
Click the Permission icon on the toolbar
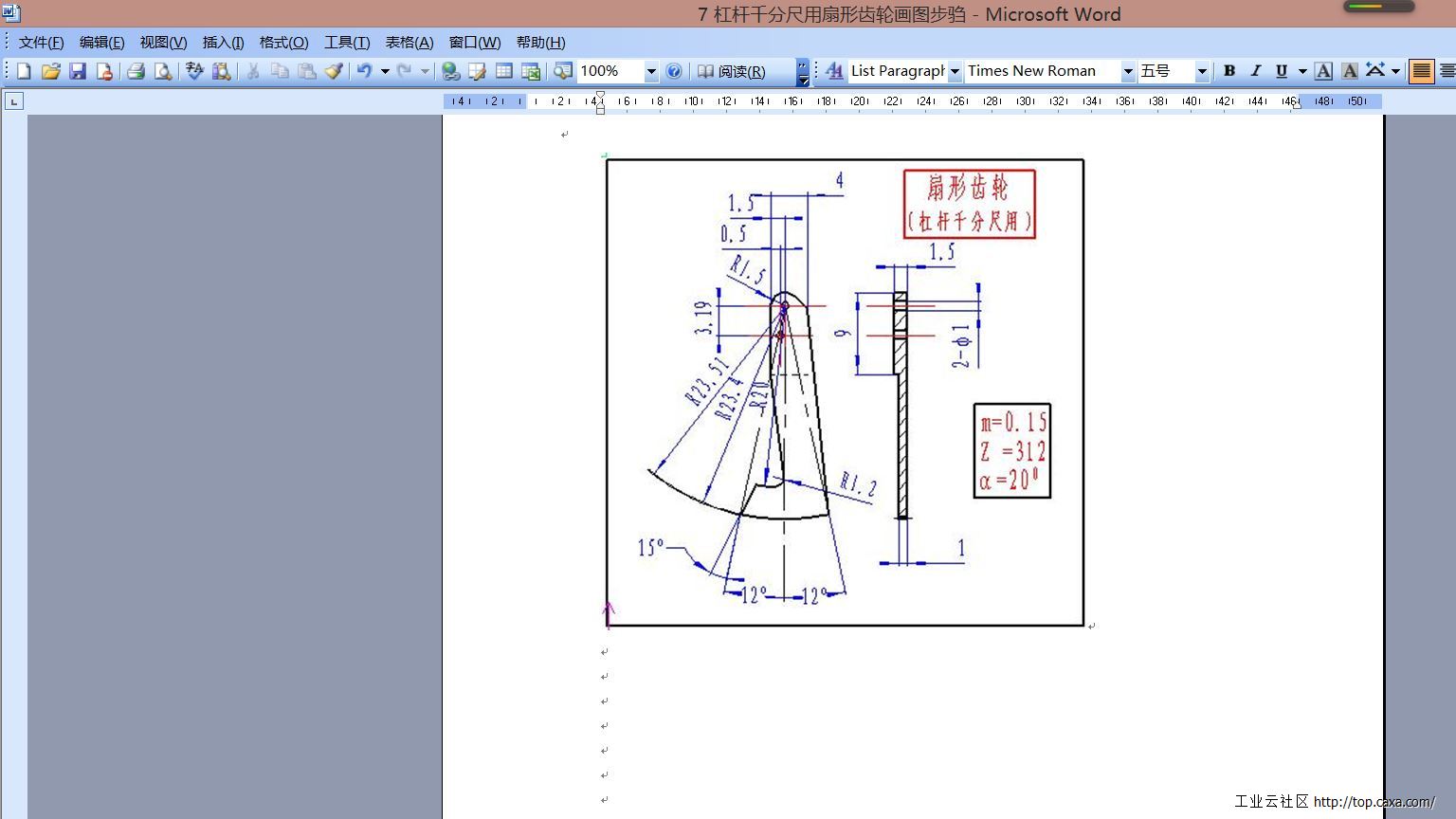(104, 71)
